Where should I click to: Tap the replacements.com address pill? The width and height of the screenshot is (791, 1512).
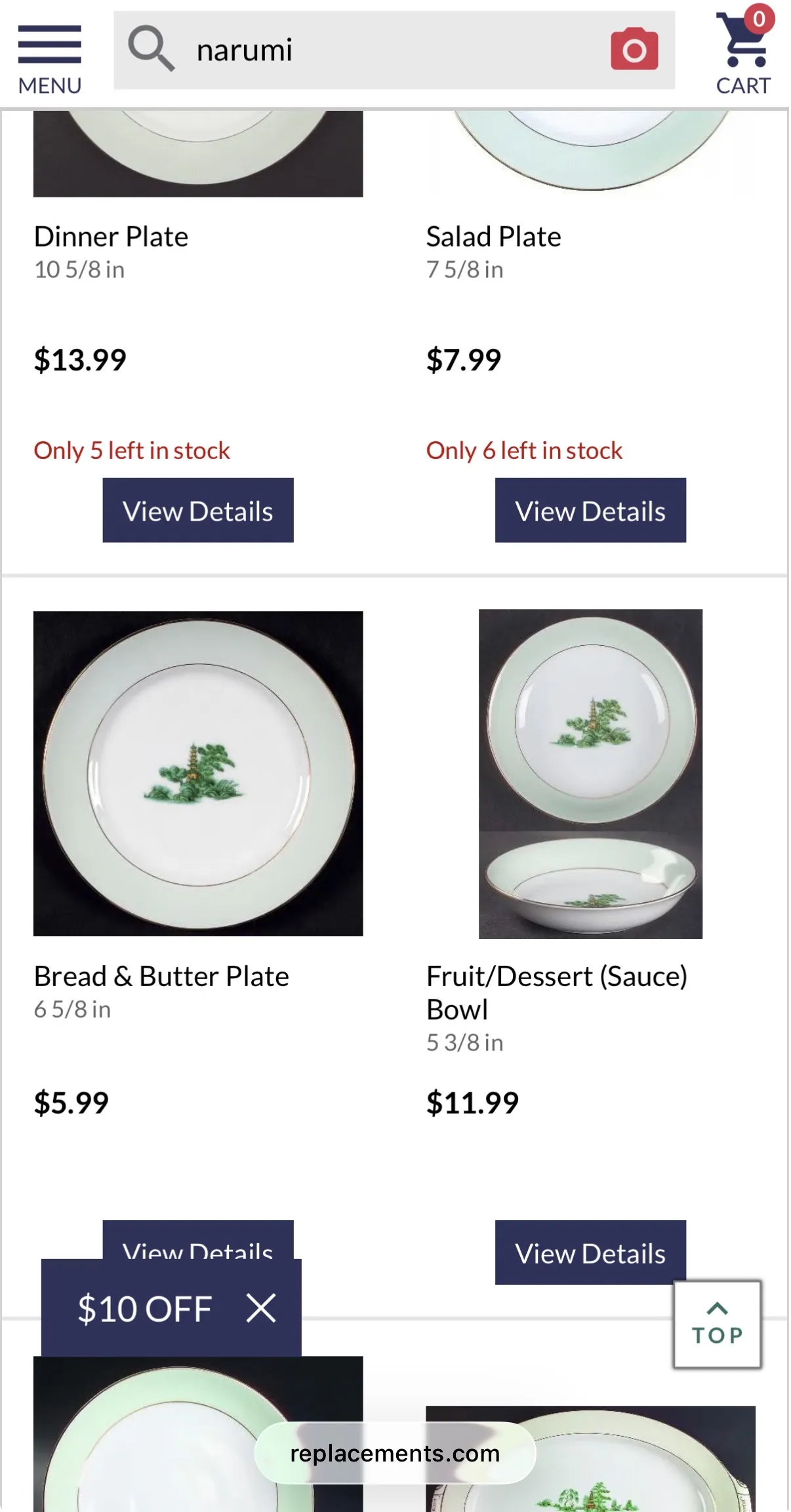(395, 1453)
